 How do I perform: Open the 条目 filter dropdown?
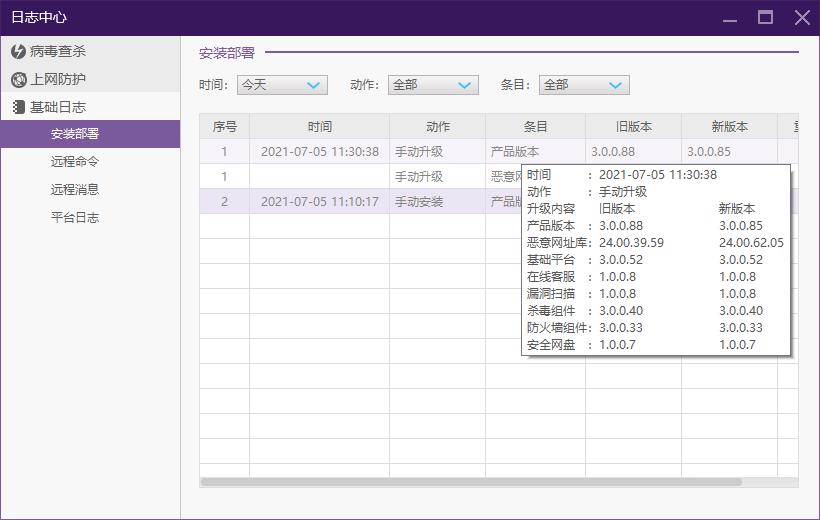[x=584, y=85]
